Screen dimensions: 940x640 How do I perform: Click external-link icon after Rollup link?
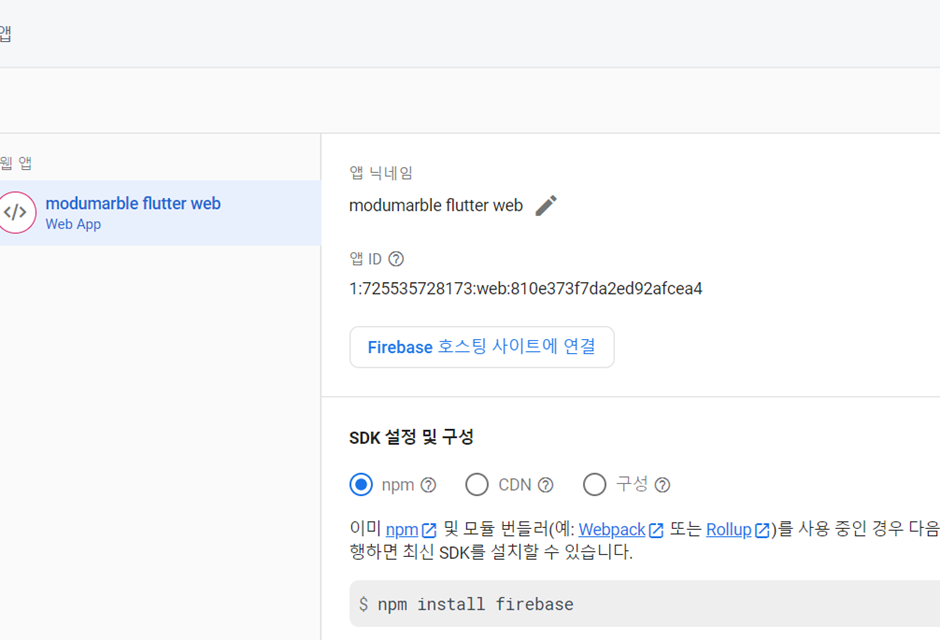(762, 530)
